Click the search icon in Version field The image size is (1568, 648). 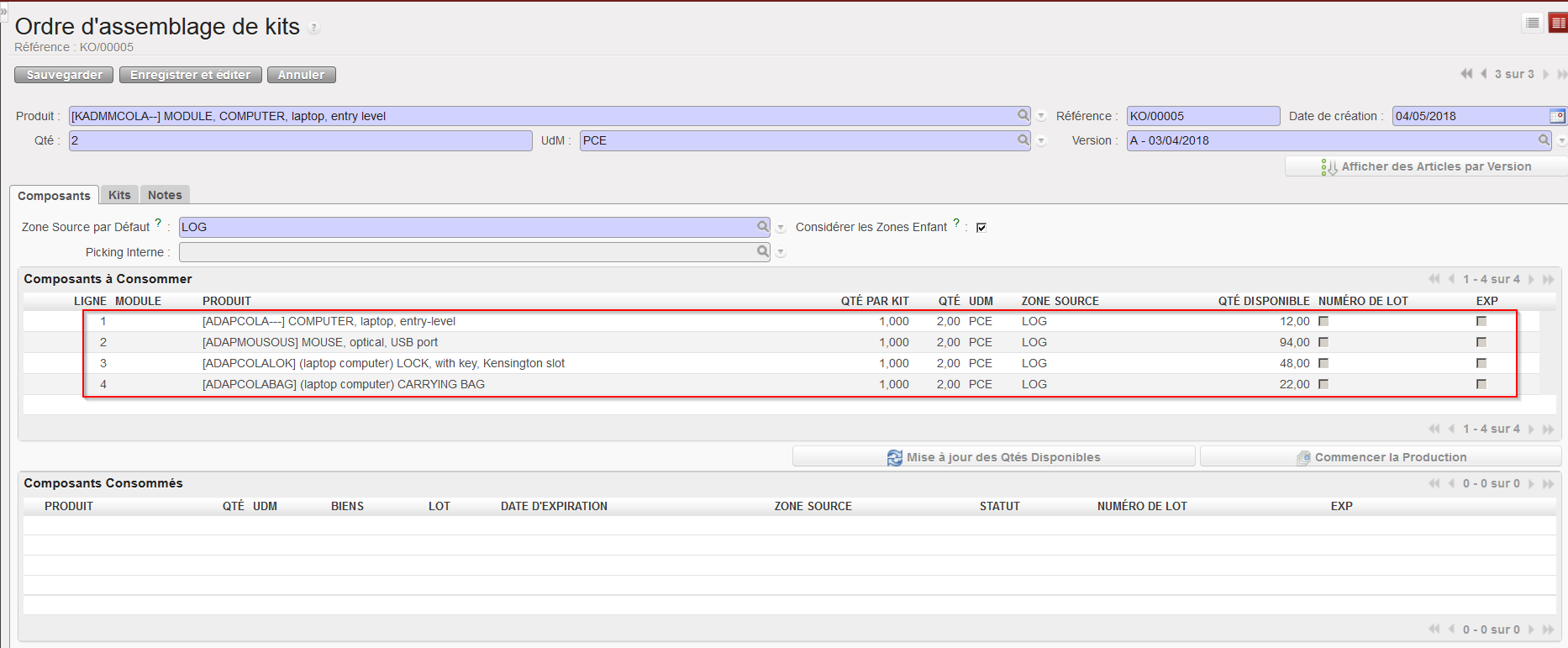(x=1544, y=140)
